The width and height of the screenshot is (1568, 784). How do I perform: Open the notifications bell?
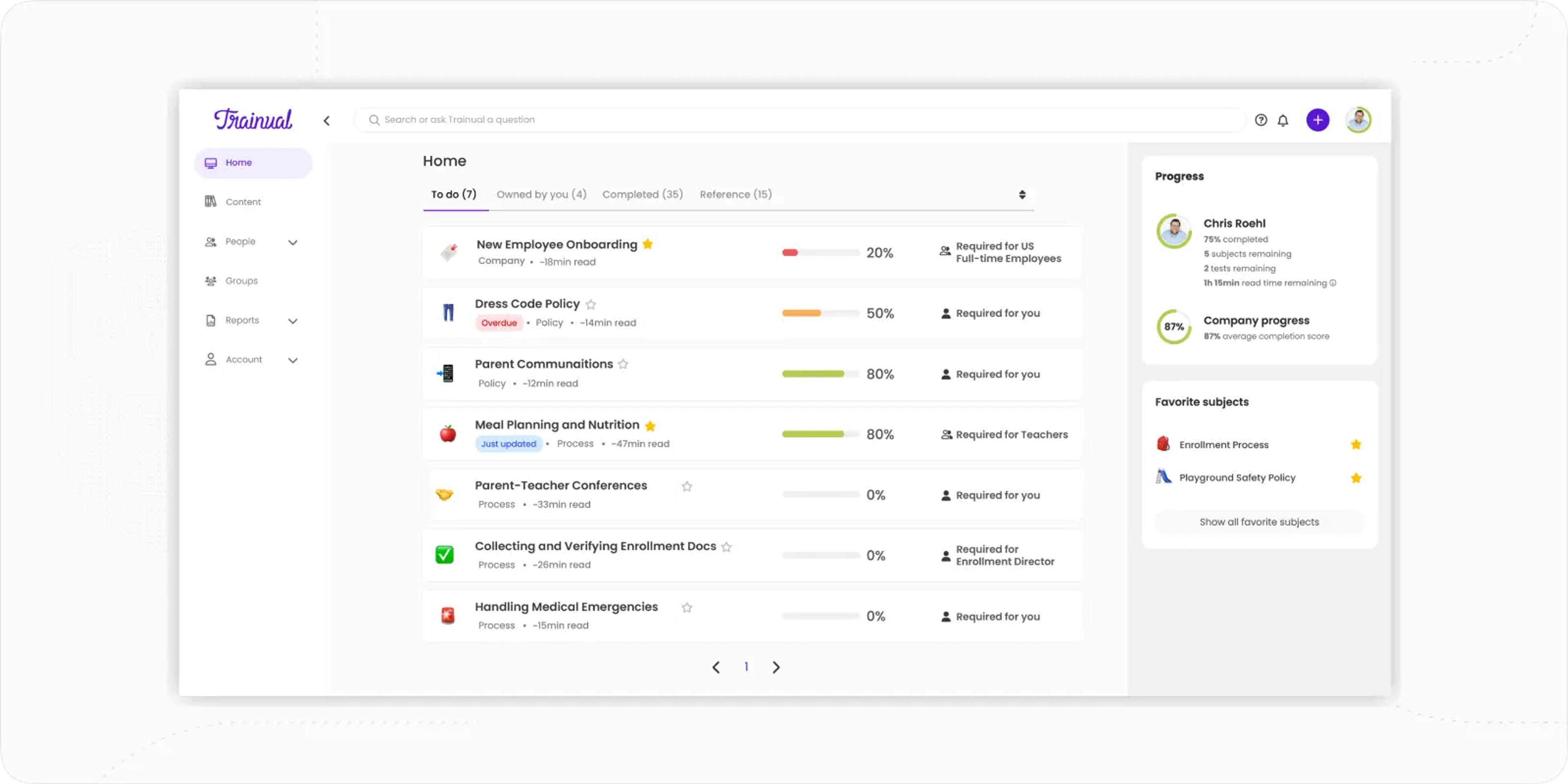[1283, 120]
